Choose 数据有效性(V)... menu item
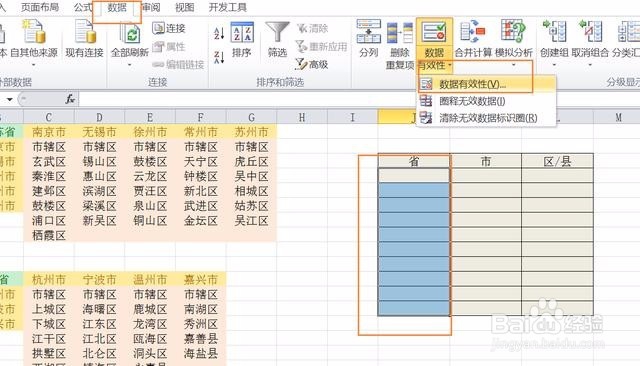640x366 pixels. pos(486,84)
